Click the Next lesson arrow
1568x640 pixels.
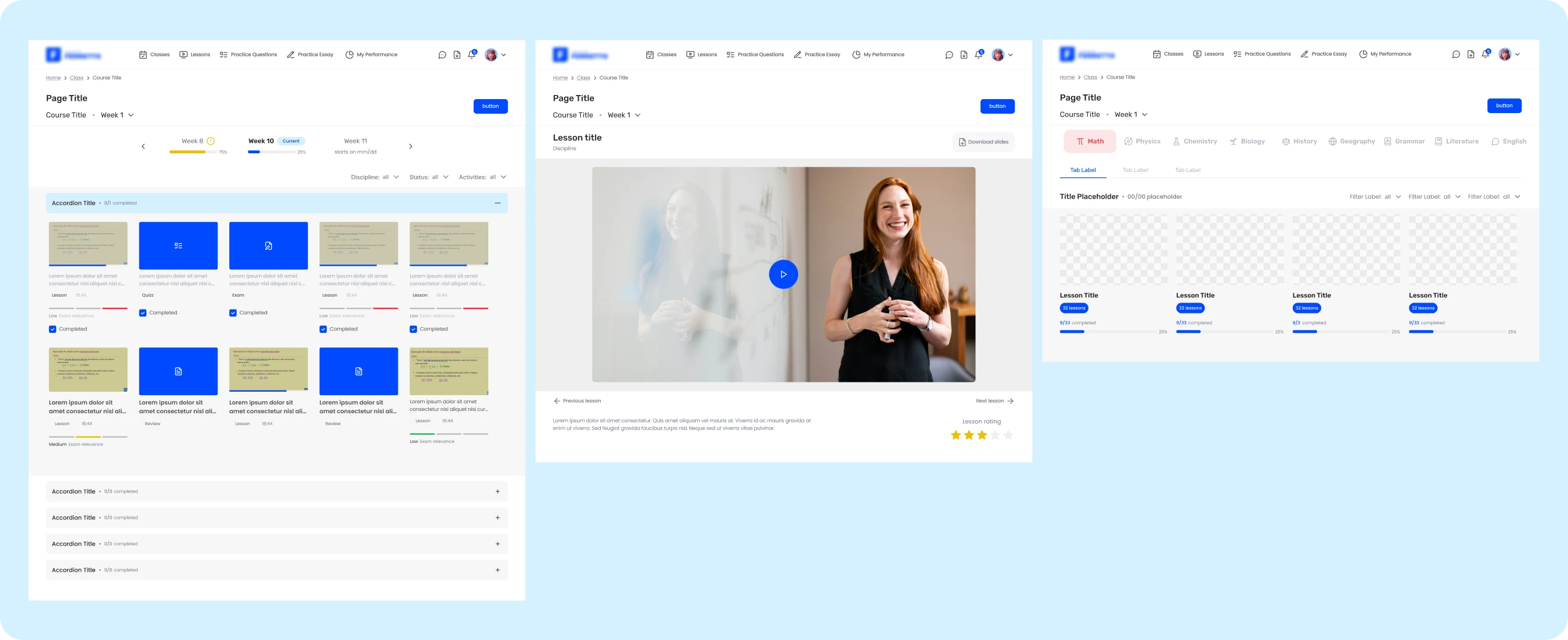(1010, 401)
